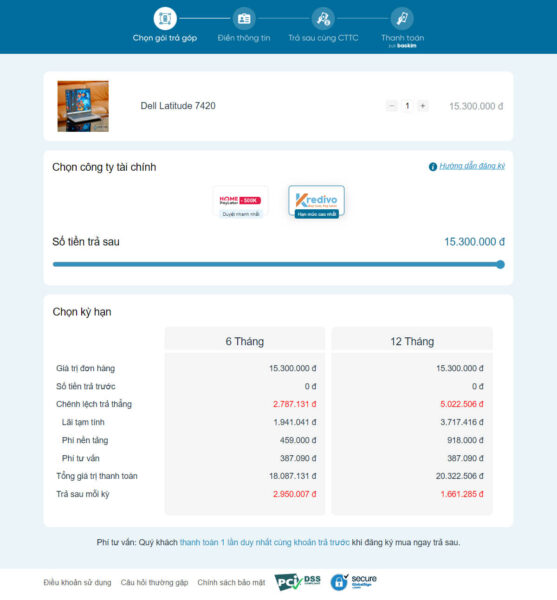Click the 'Tổng giá trị thanh toán' row label
The width and height of the screenshot is (557, 600).
click(x=97, y=476)
